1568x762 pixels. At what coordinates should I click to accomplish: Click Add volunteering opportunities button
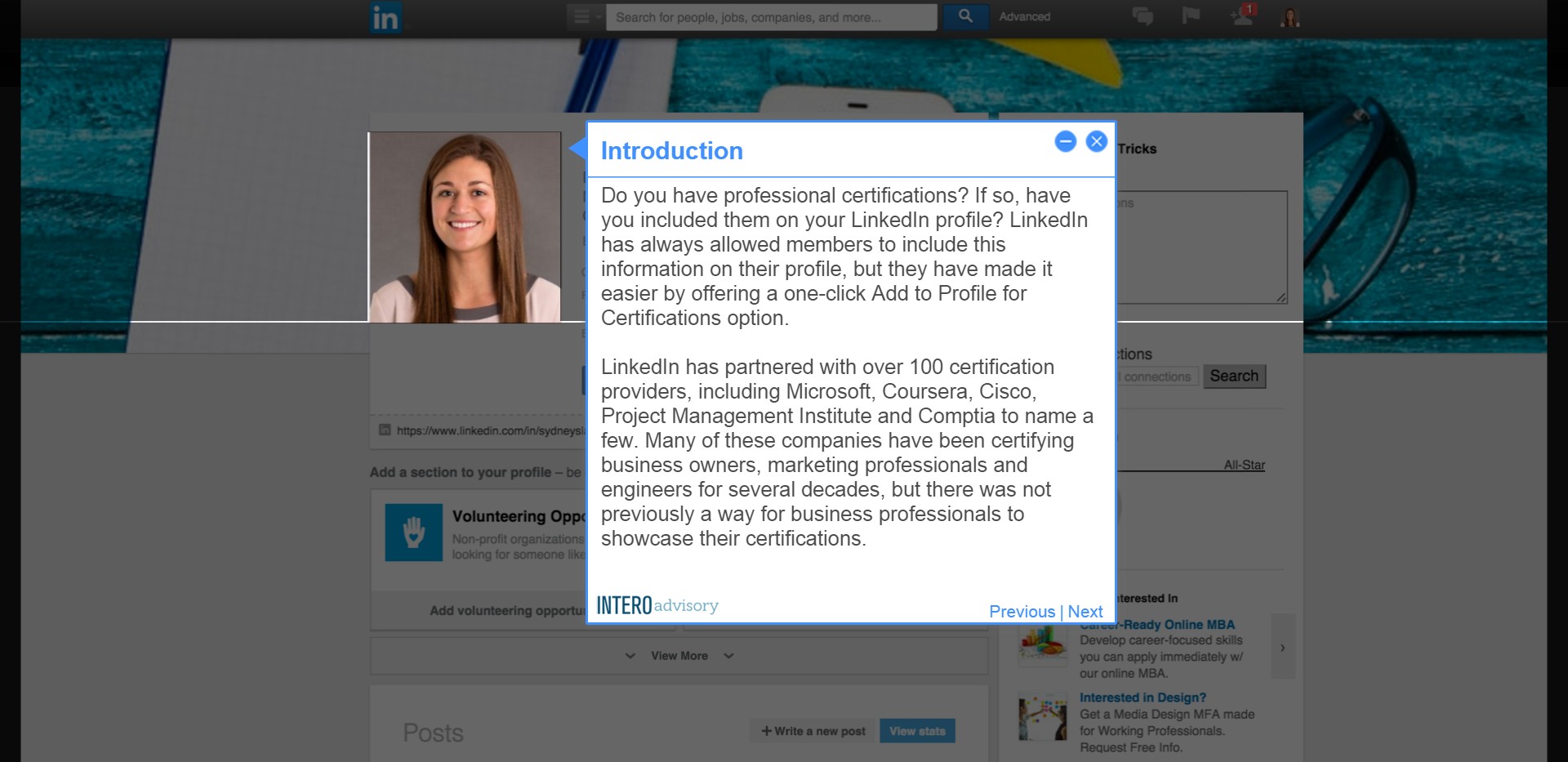click(x=507, y=610)
